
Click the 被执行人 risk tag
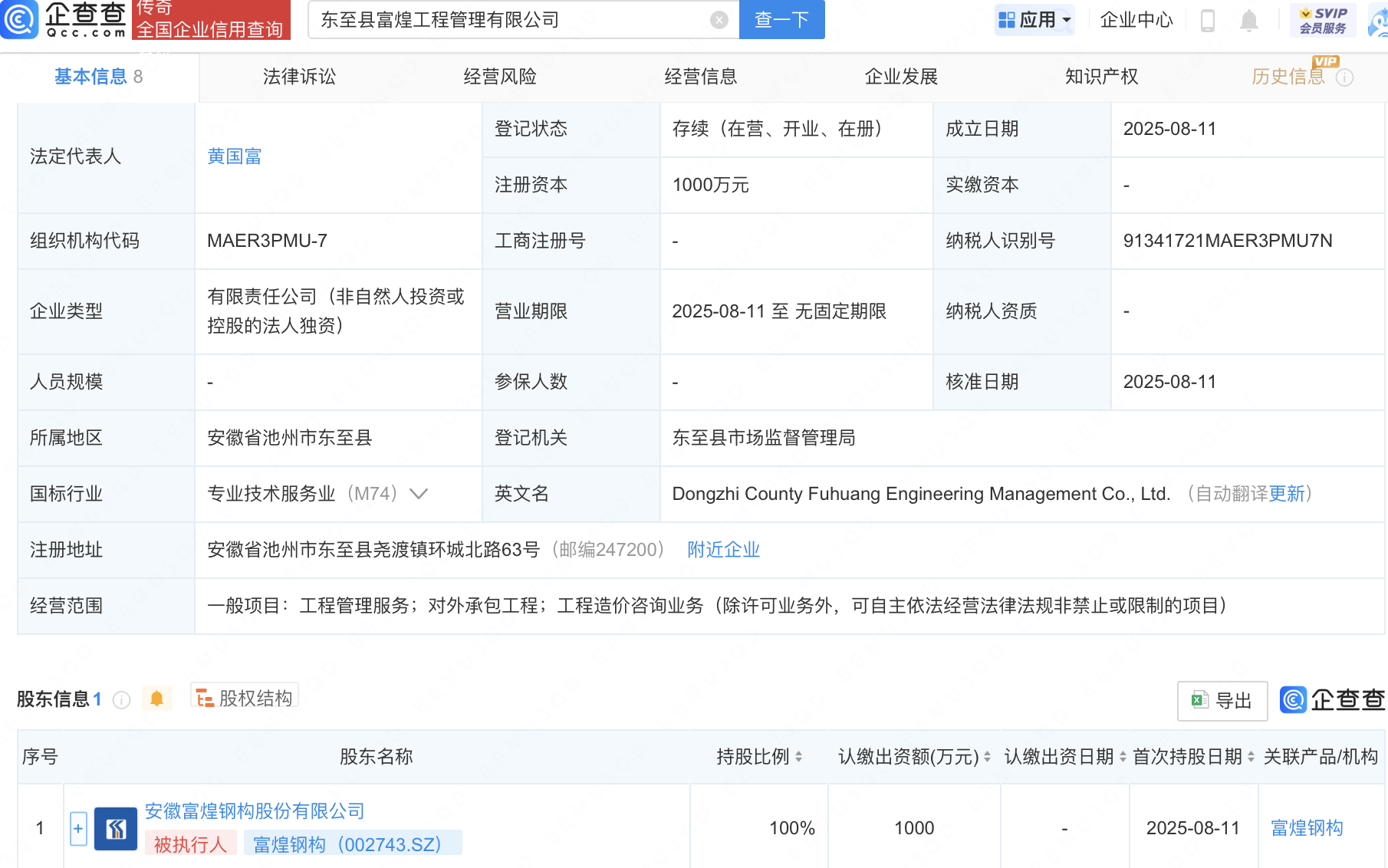190,844
